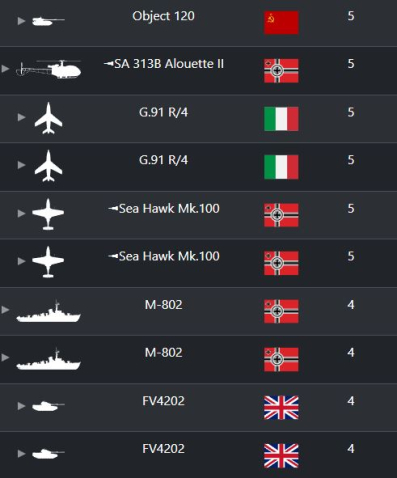Expand the Object 120 row arrow

pos(21,21)
